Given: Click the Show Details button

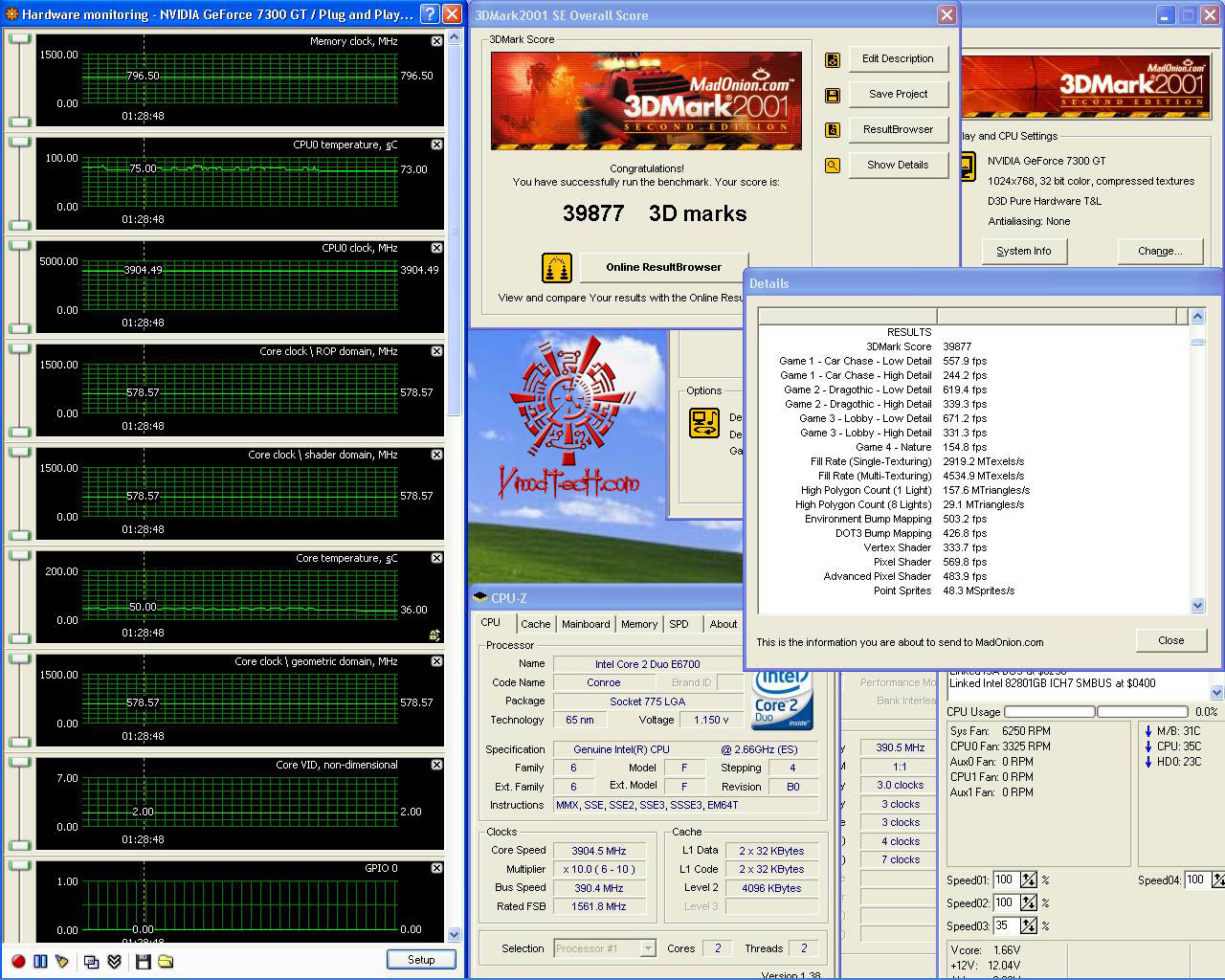Looking at the screenshot, I should pyautogui.click(x=898, y=166).
